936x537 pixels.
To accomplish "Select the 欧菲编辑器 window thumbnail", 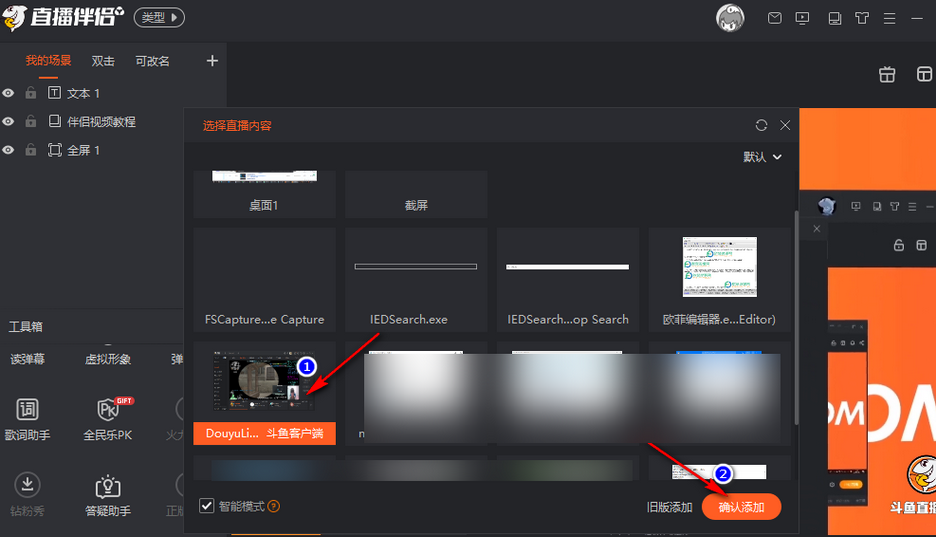I will coord(719,280).
